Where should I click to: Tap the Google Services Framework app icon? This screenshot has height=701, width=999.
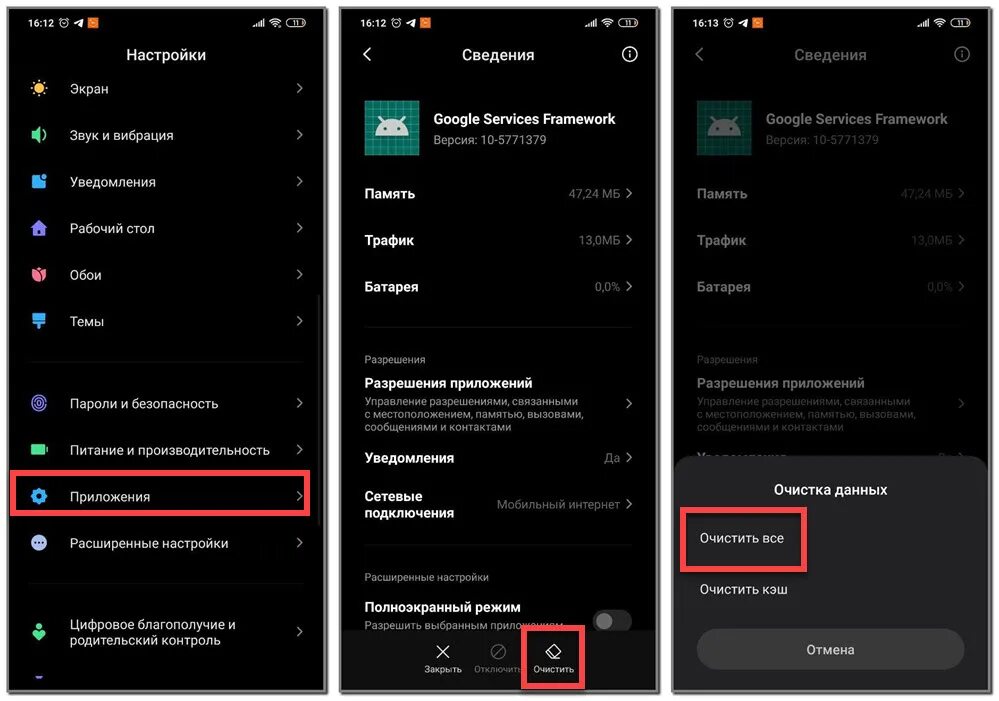click(x=392, y=128)
